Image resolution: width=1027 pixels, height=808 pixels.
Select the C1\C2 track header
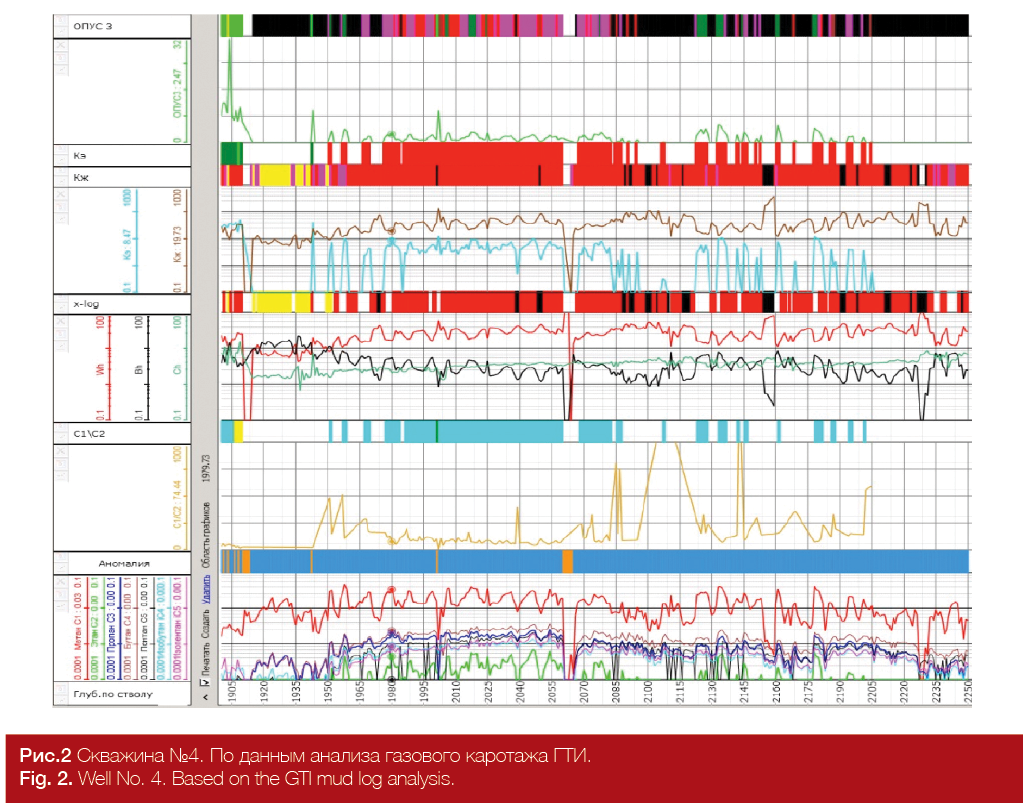122,433
